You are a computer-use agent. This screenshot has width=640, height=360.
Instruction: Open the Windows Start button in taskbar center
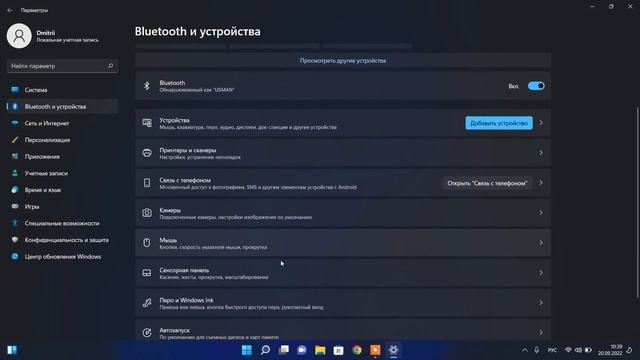click(x=247, y=350)
